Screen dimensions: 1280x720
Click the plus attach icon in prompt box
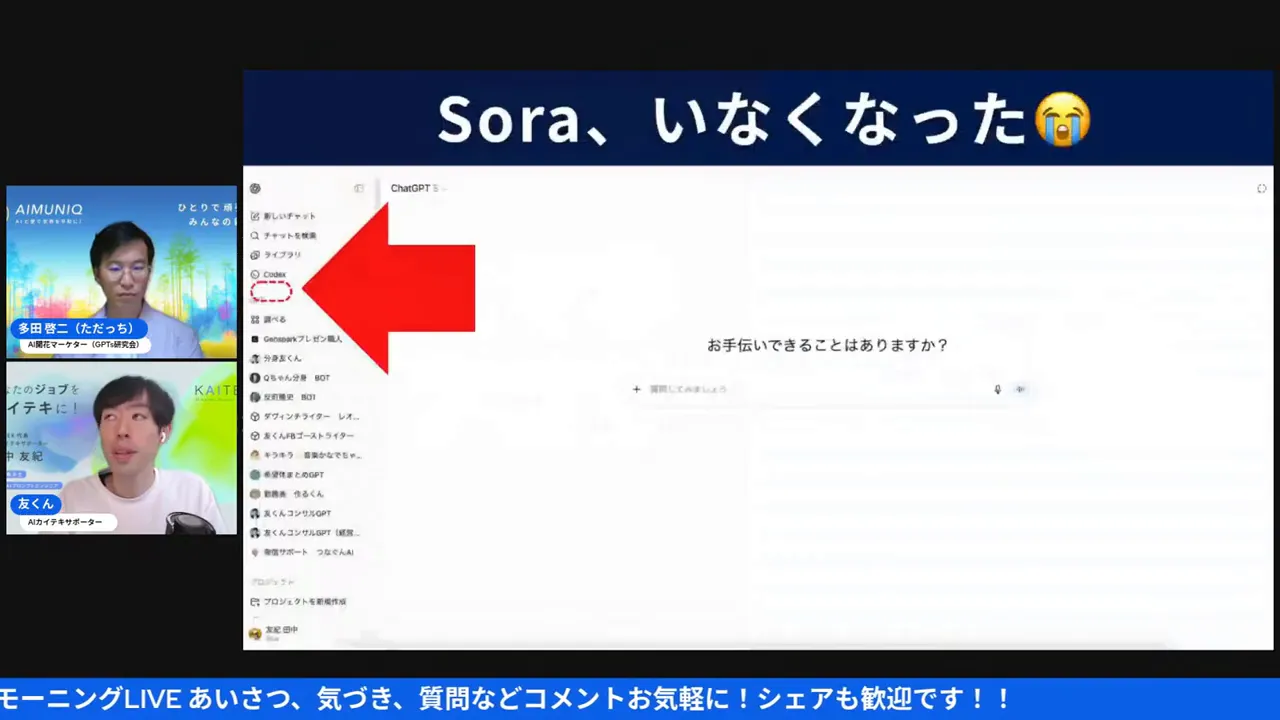pos(636,389)
